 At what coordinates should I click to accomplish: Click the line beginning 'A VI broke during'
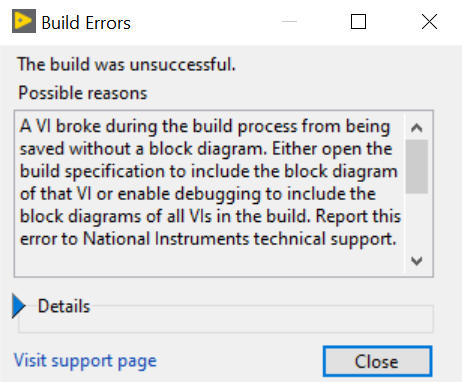[x=205, y=127]
